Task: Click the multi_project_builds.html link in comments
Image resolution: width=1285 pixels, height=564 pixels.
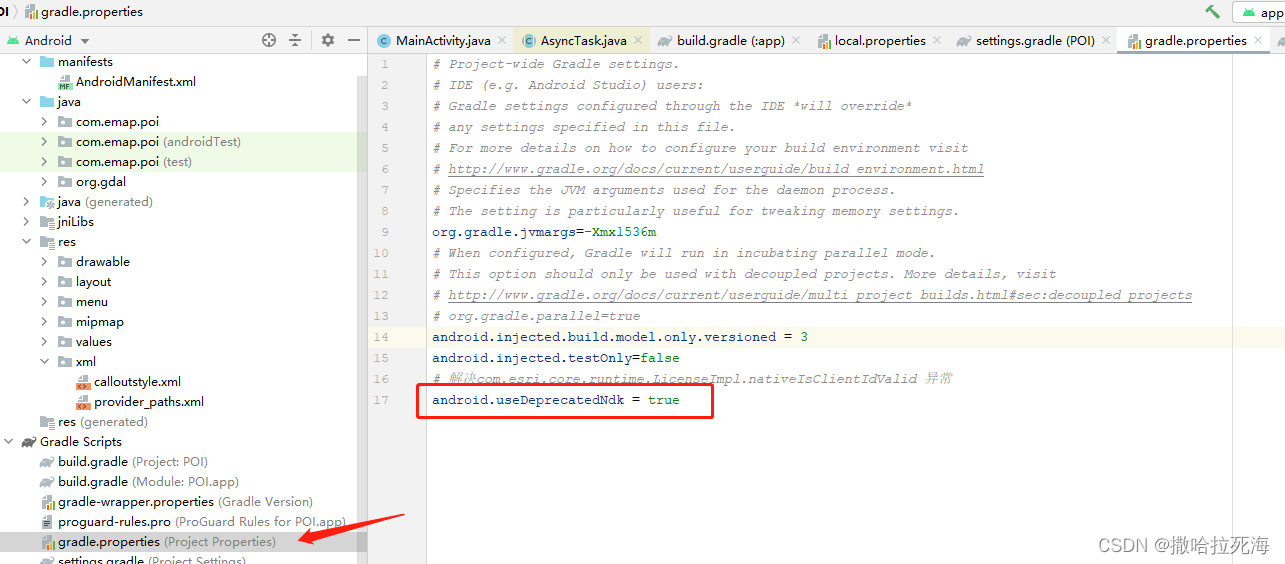Action: (x=819, y=295)
